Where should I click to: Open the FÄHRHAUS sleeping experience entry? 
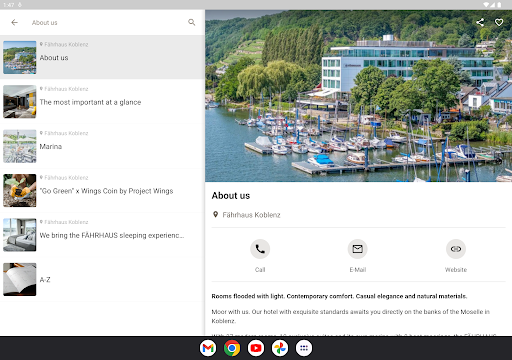click(x=102, y=235)
